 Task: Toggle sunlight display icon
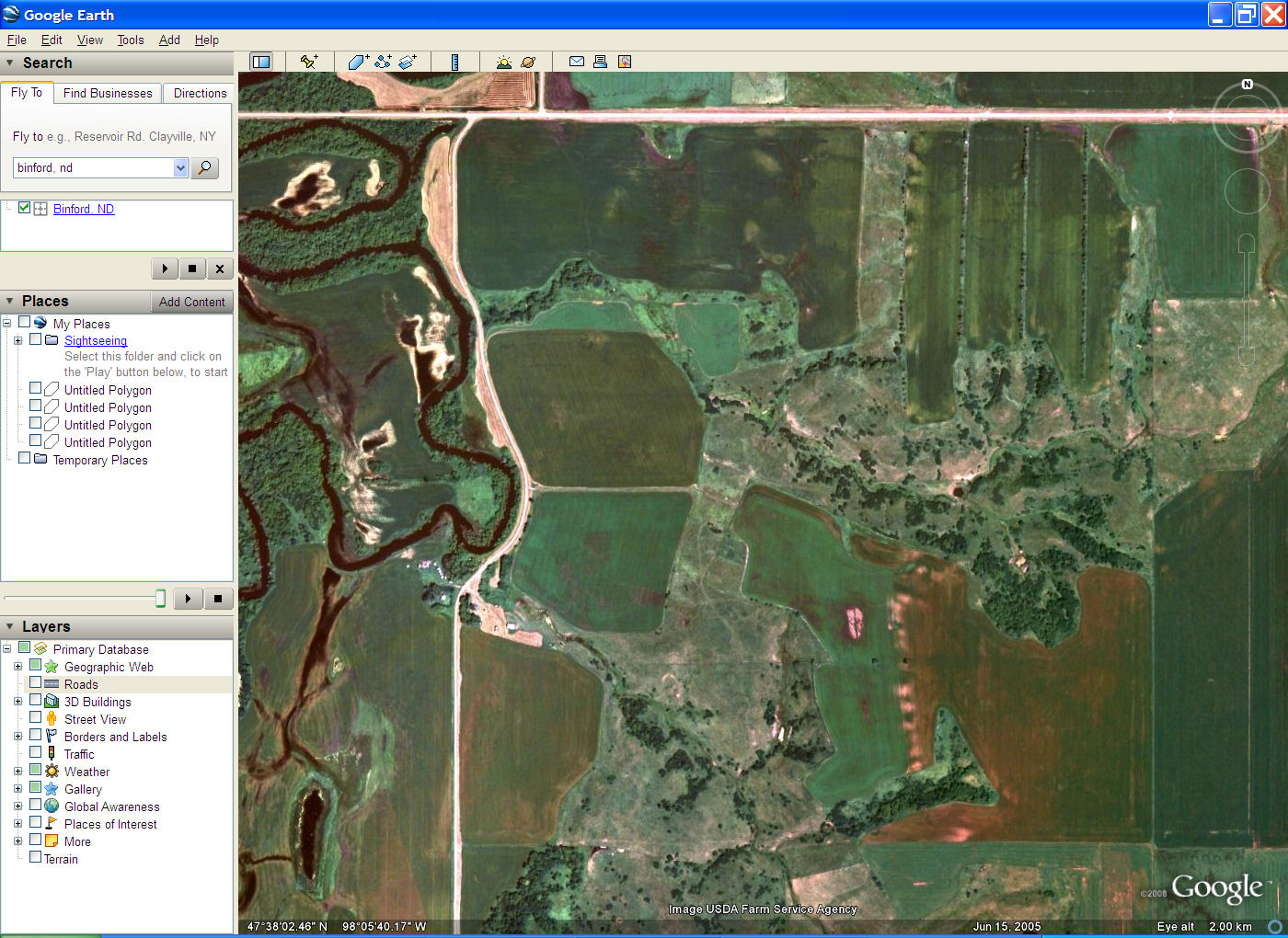(x=503, y=62)
